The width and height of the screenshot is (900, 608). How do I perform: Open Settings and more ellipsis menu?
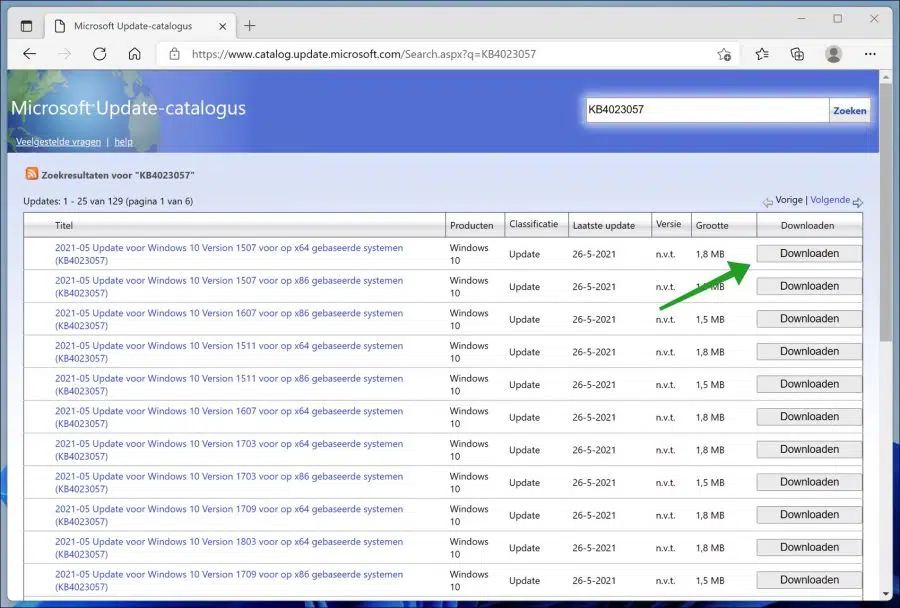[x=870, y=54]
